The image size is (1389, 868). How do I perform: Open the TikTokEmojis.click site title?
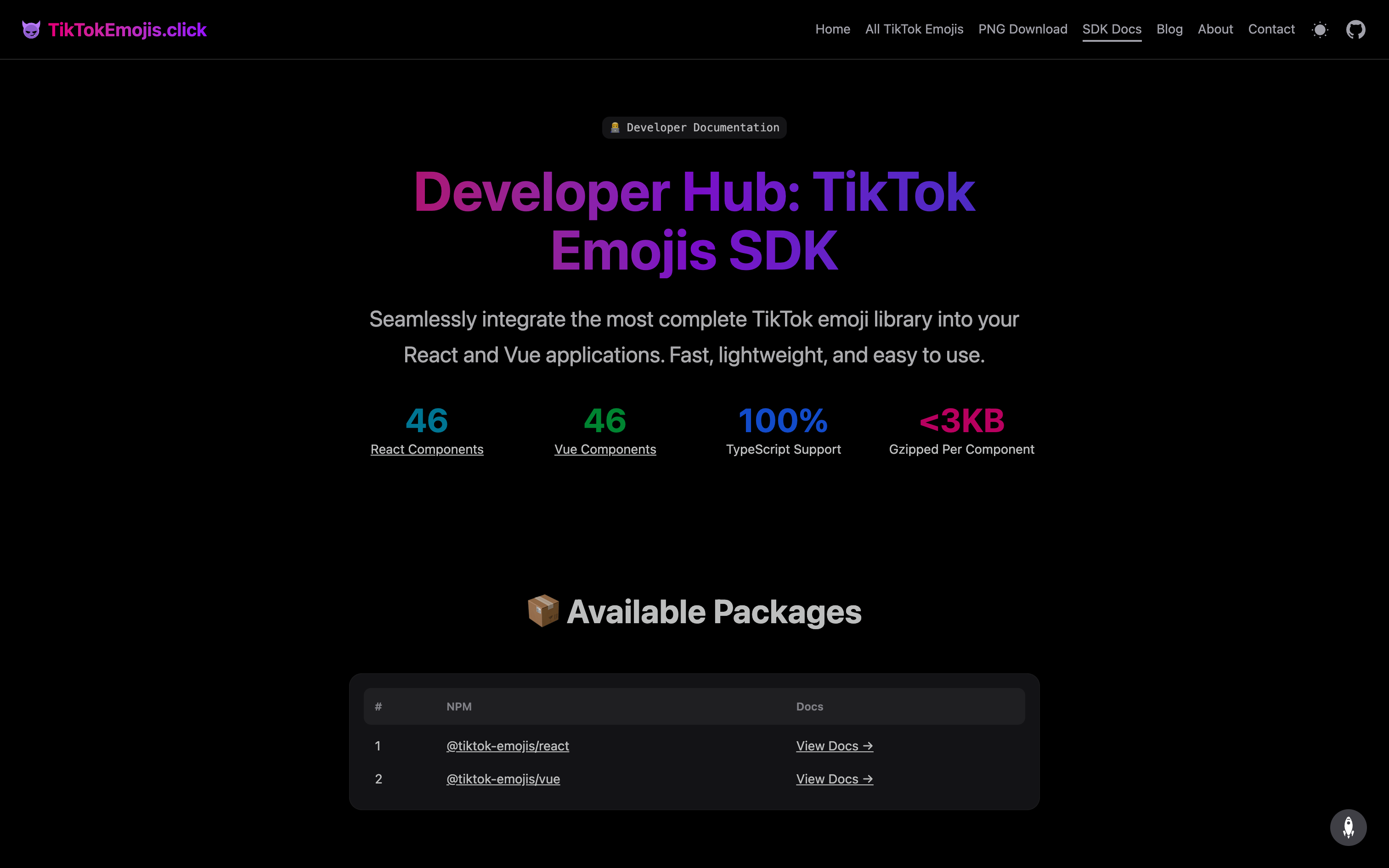click(x=127, y=30)
